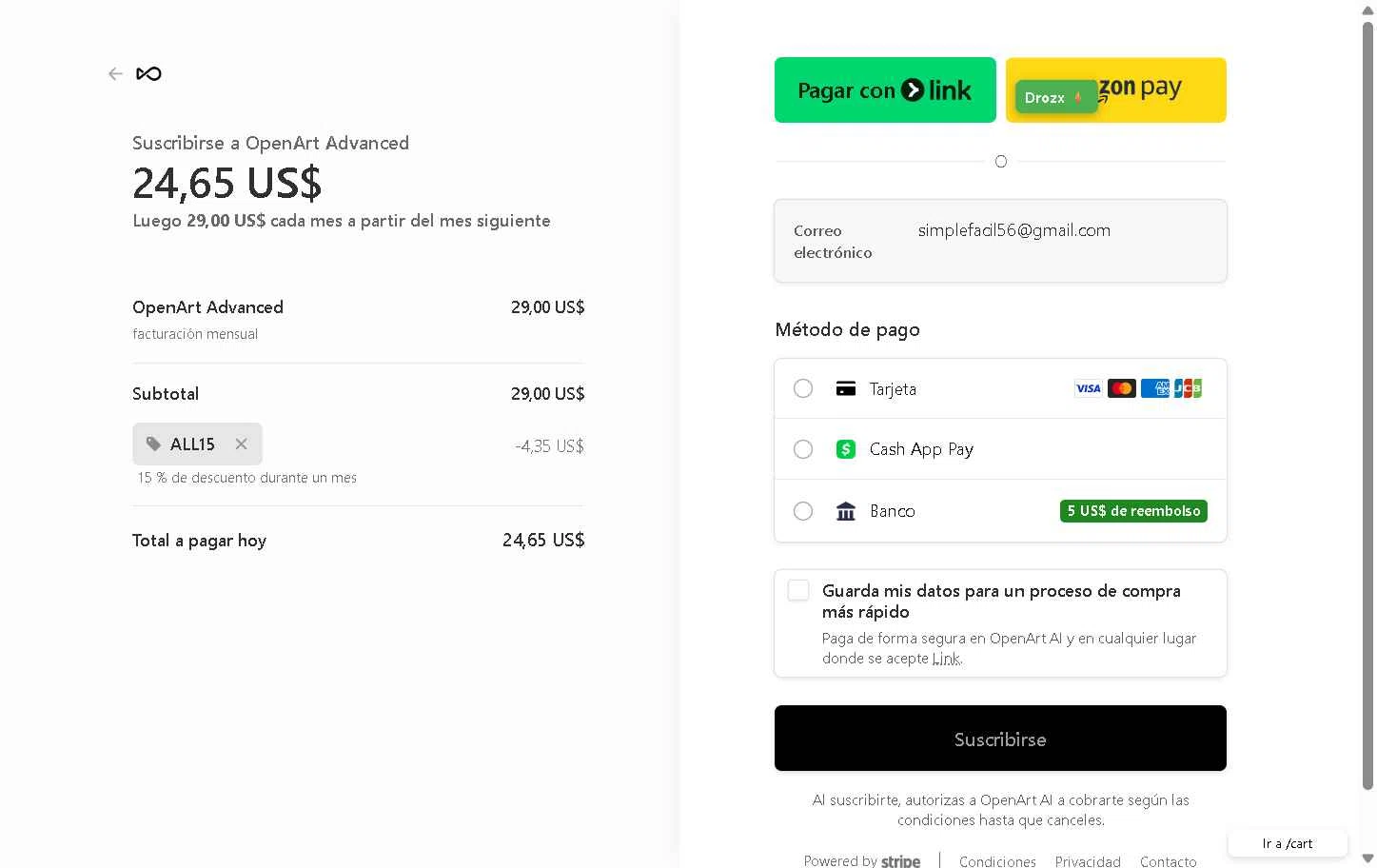The image size is (1377, 868).
Task: Click the ALL15 tag icon
Action: (153, 444)
